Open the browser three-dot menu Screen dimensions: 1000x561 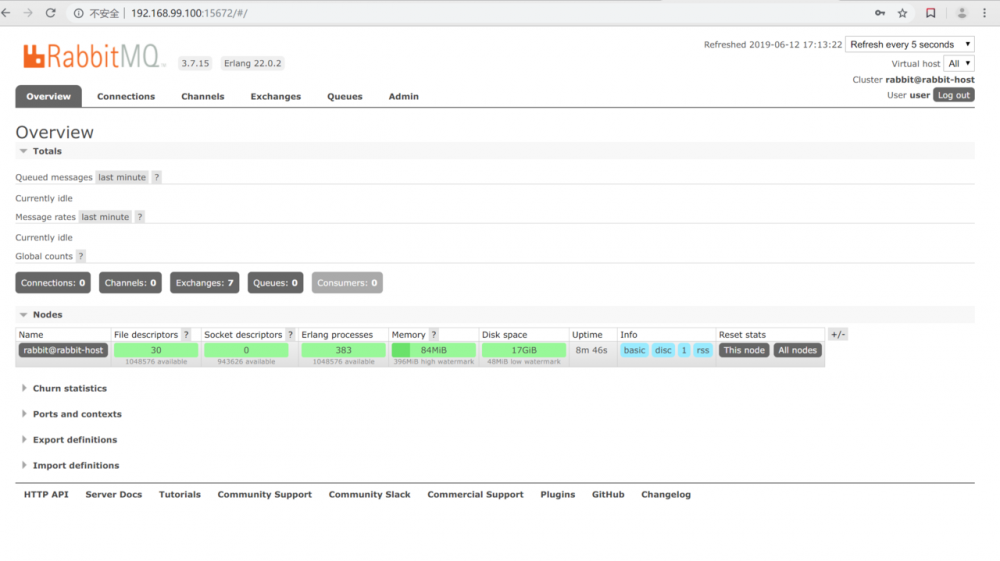point(985,13)
